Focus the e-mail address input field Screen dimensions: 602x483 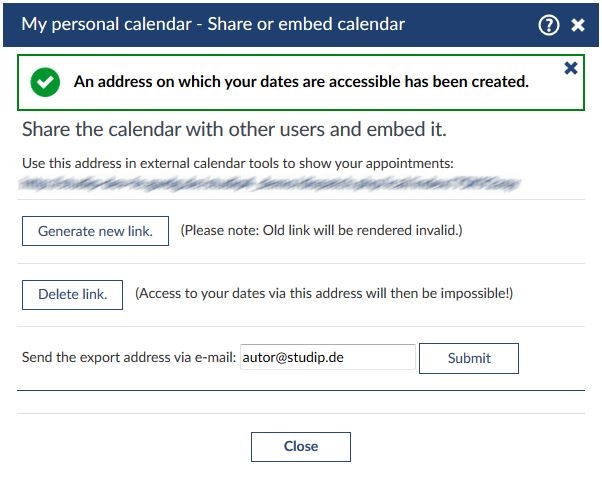click(327, 358)
